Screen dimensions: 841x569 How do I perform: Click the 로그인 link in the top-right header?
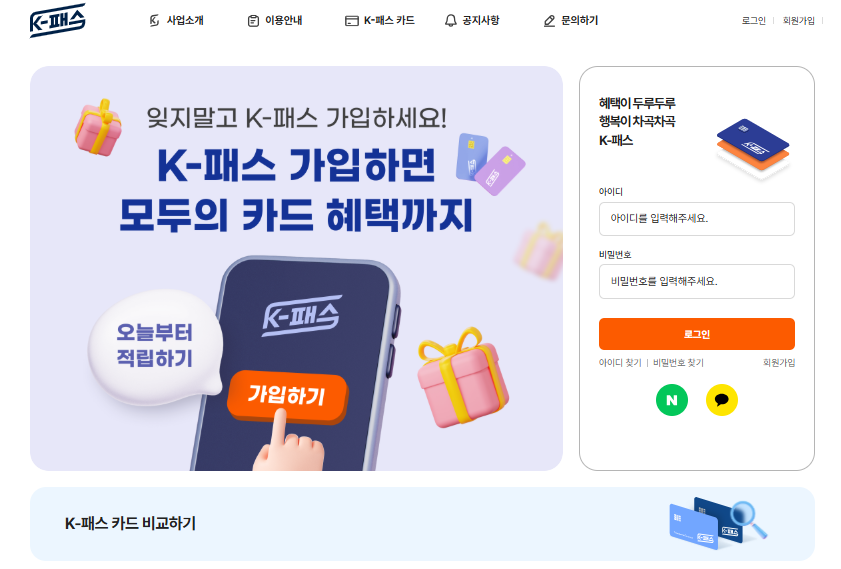pos(754,20)
